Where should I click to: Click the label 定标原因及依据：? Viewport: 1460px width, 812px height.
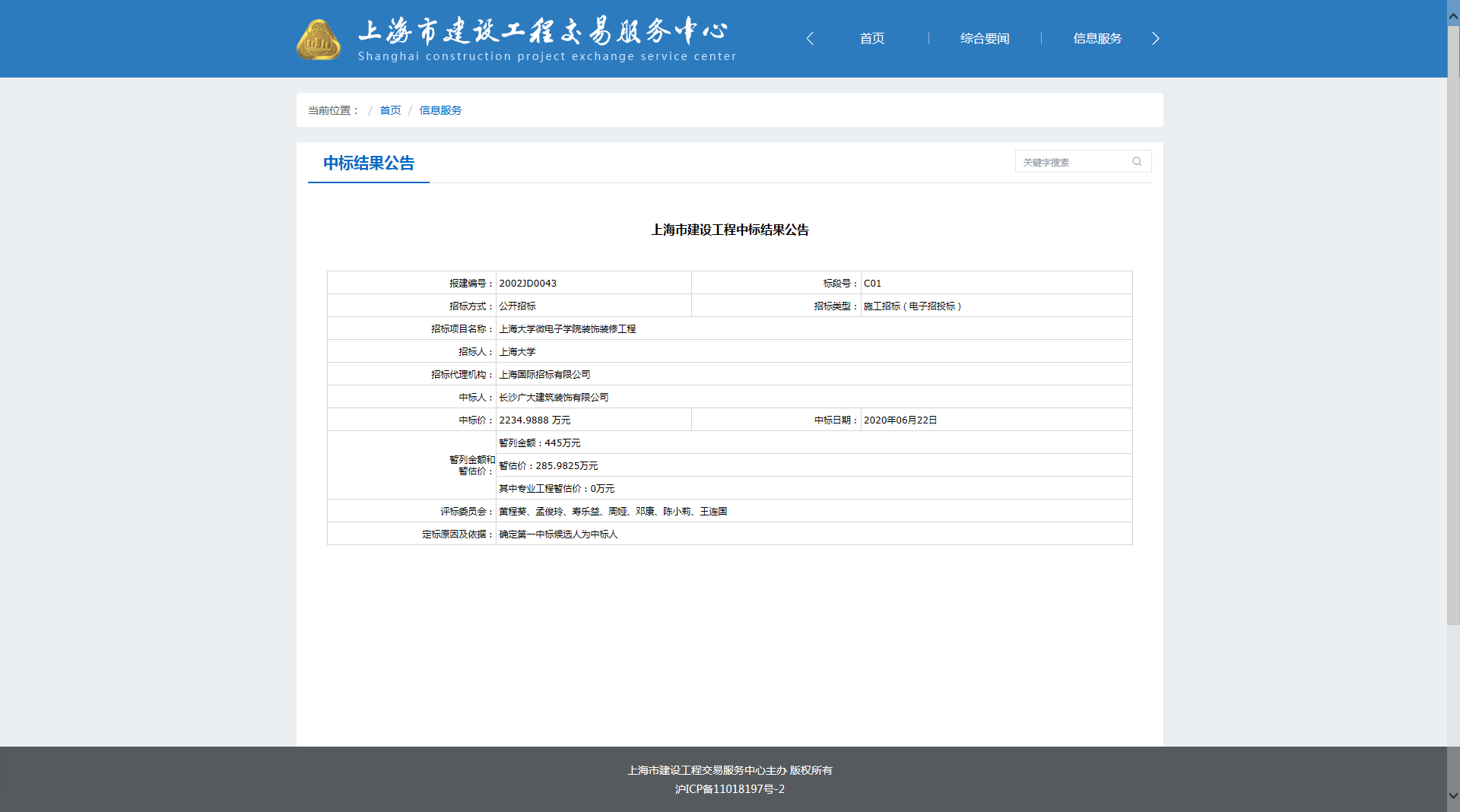tap(459, 534)
